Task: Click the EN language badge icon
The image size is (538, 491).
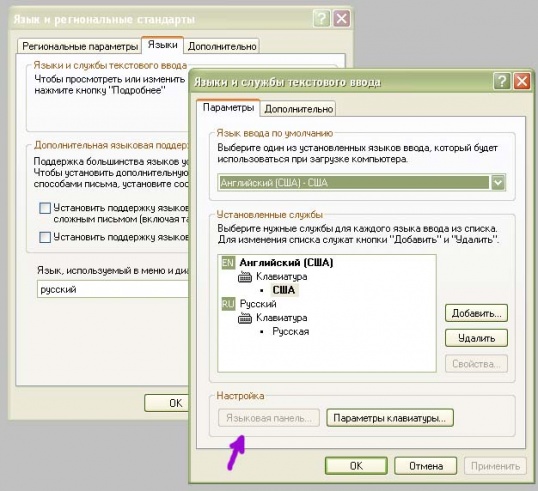Action: tap(228, 263)
